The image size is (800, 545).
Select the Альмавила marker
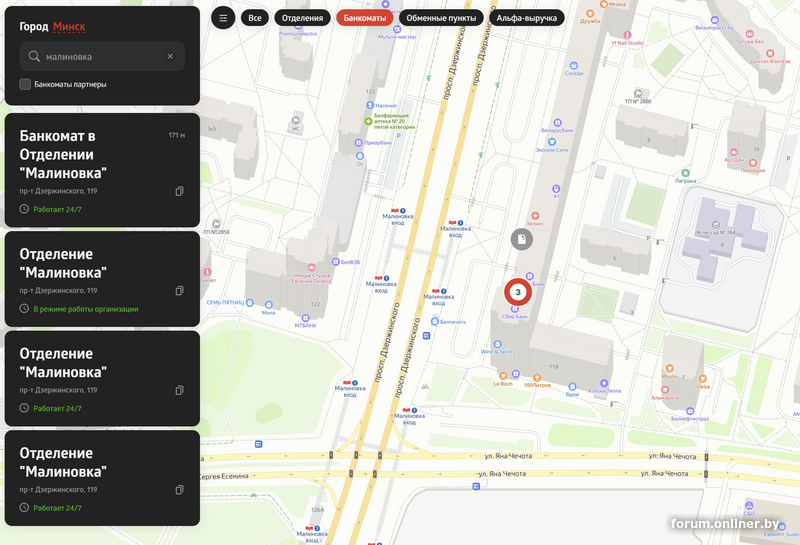(x=665, y=390)
